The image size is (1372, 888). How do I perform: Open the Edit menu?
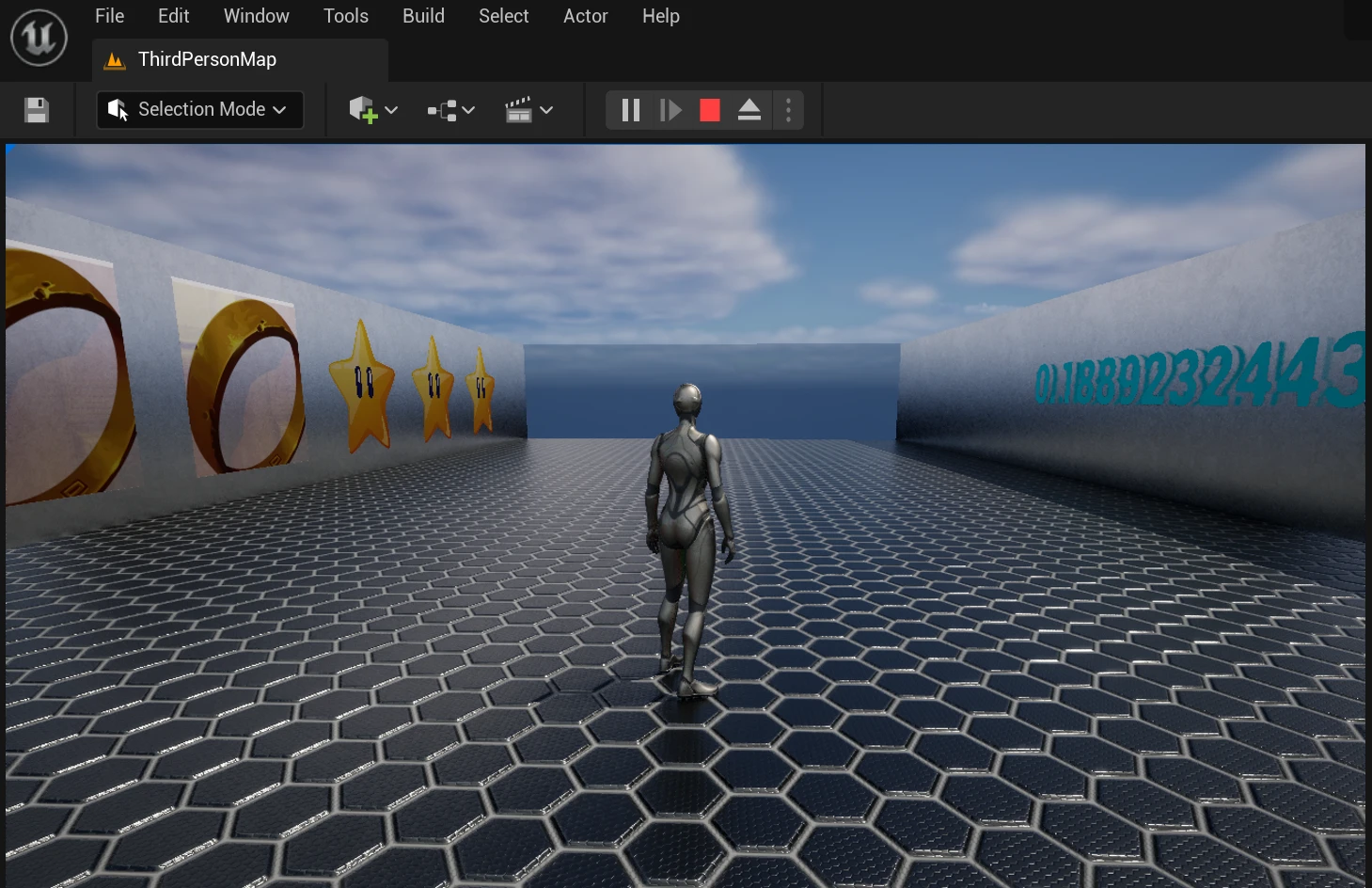173,16
